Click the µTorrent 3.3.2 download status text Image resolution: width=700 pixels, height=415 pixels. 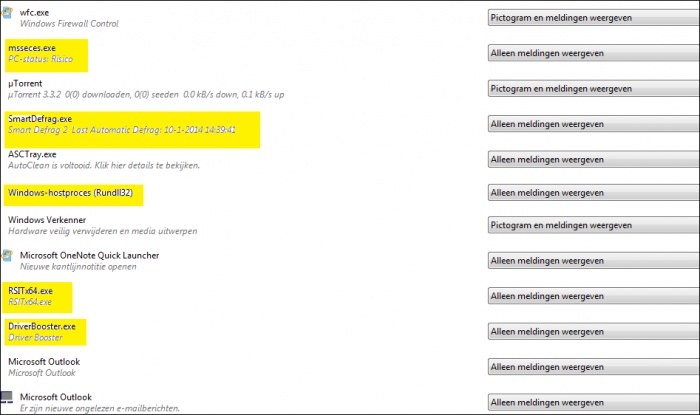click(146, 95)
